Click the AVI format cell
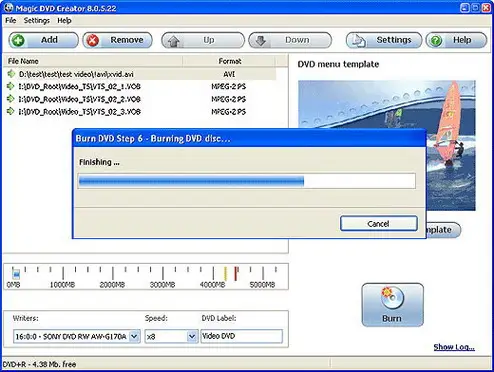 (x=229, y=74)
